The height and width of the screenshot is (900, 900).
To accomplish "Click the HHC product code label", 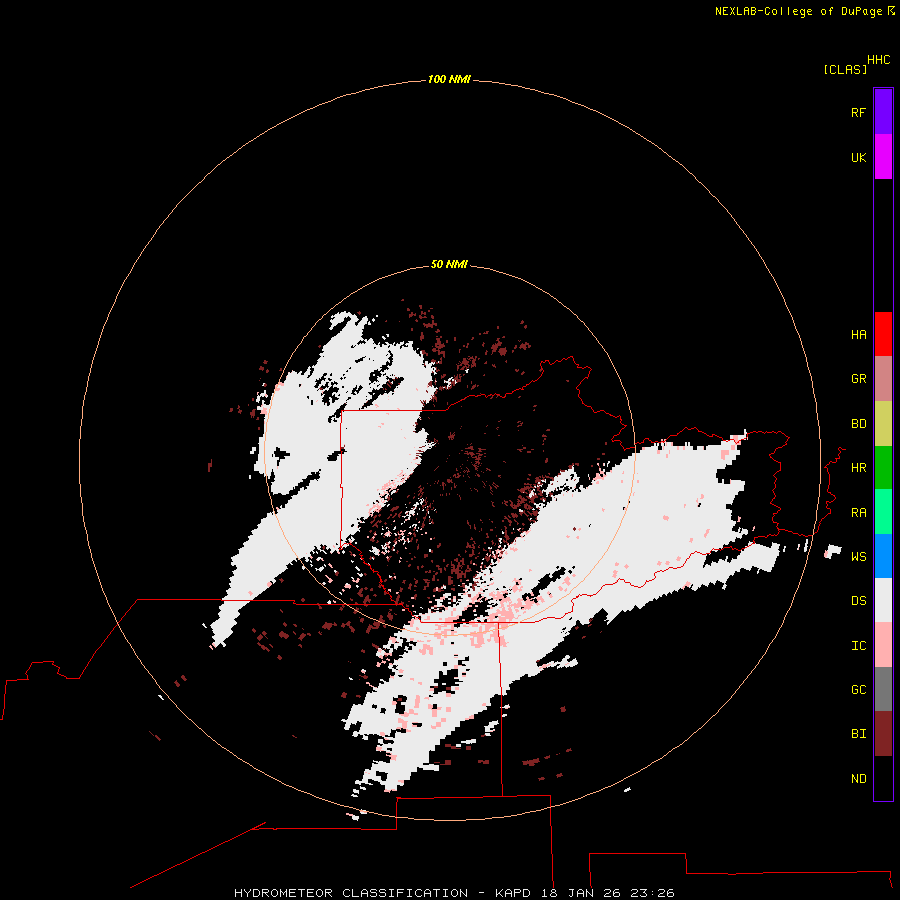I will pyautogui.click(x=878, y=60).
